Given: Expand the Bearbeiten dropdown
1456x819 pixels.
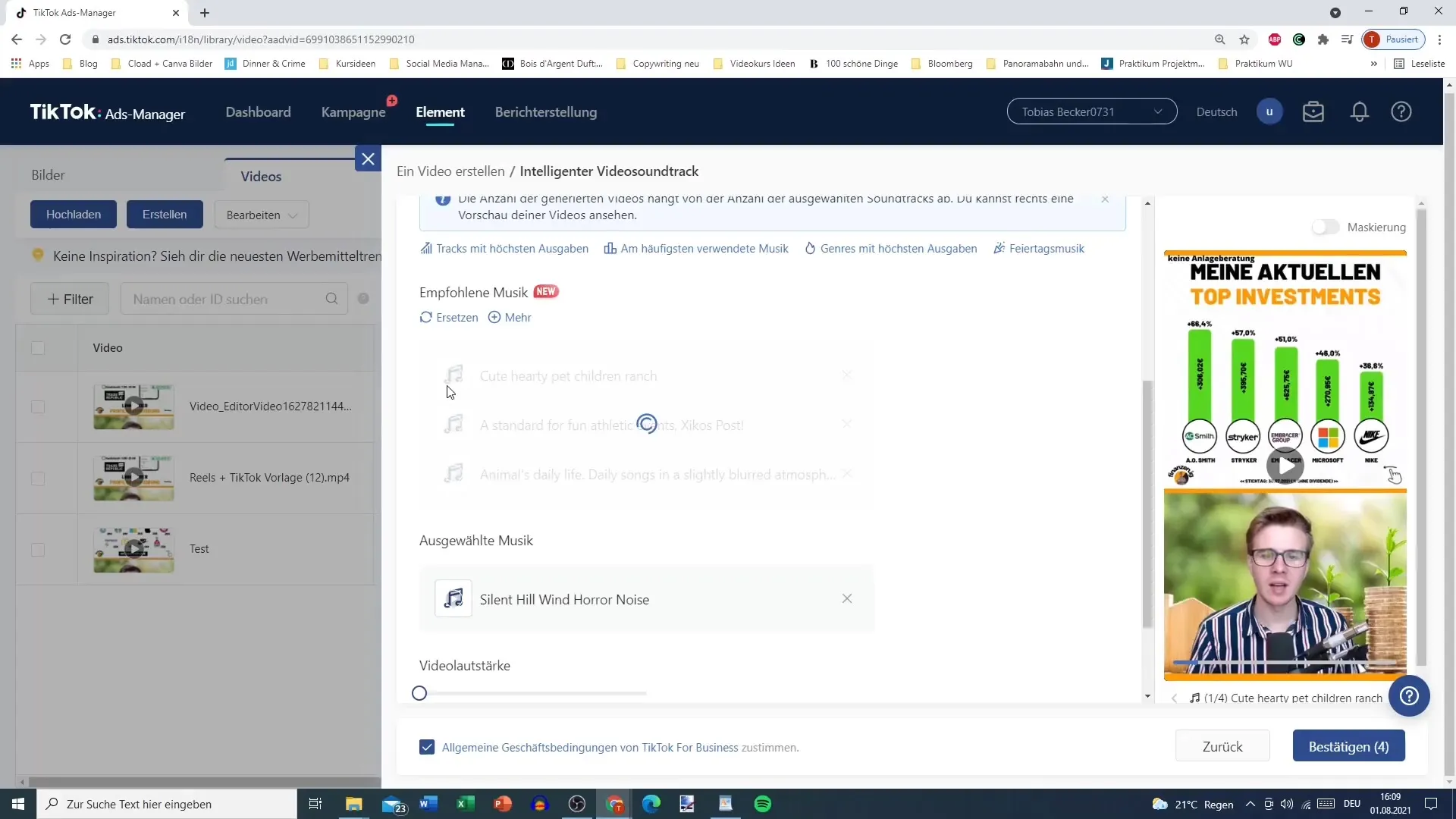Looking at the screenshot, I should pos(262,215).
